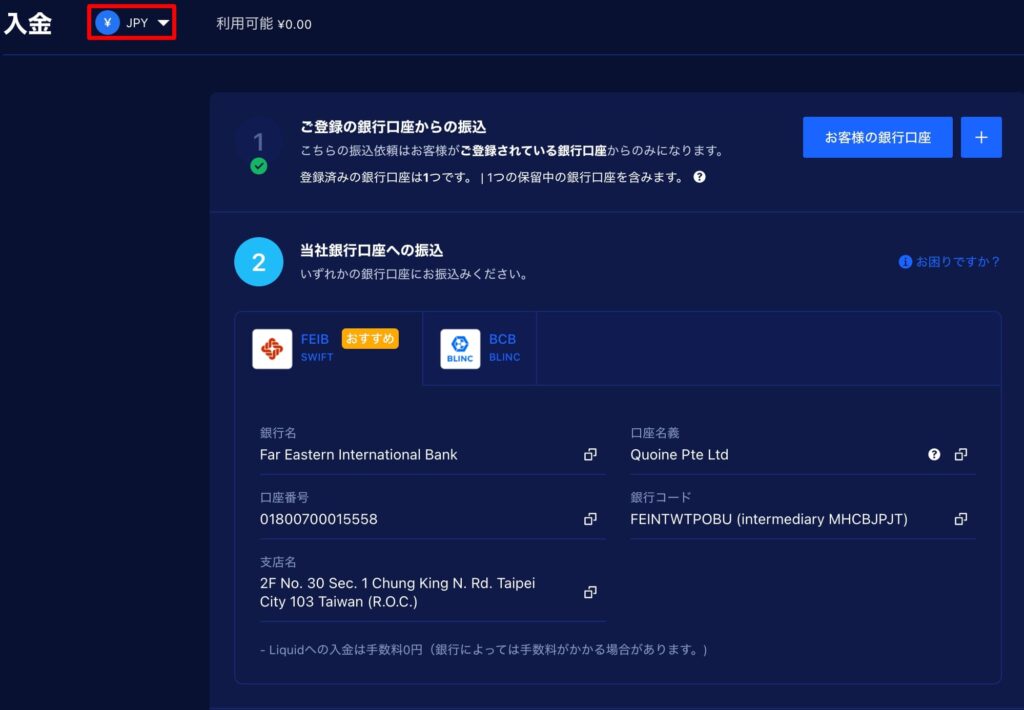Copy account holder Quoine Pte Ltd
The height and width of the screenshot is (710, 1024).
click(x=961, y=455)
